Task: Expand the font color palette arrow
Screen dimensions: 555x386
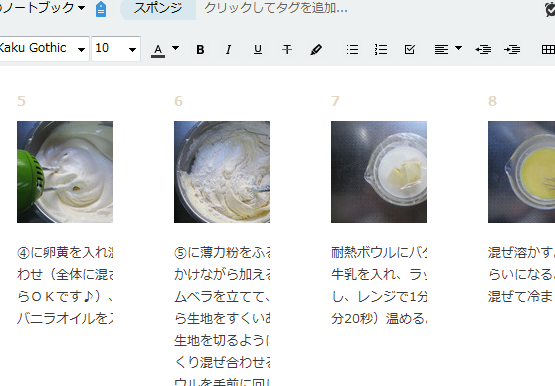Action: (x=176, y=48)
